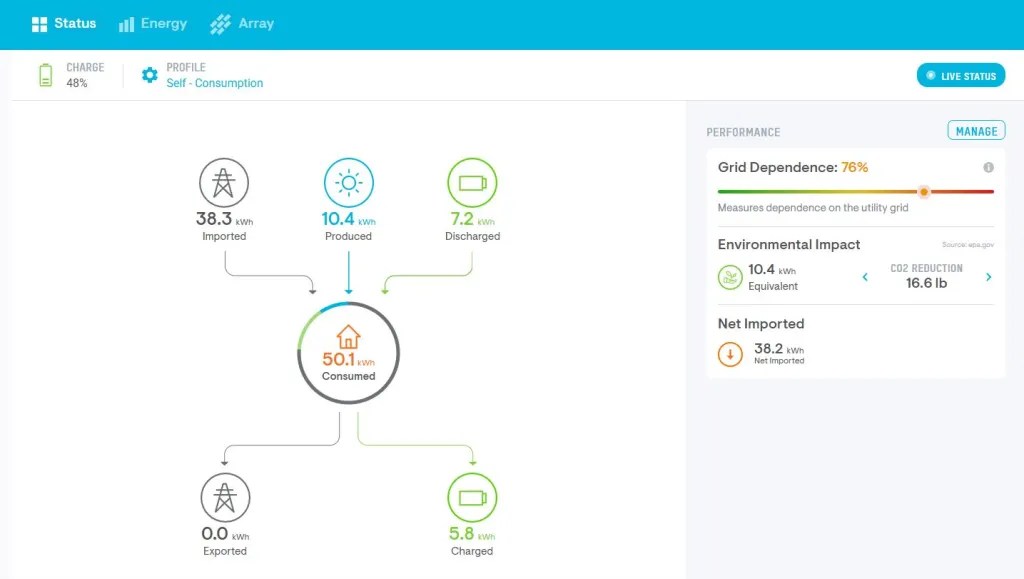Click the 7.2 kWh Discharged value

coord(472,219)
